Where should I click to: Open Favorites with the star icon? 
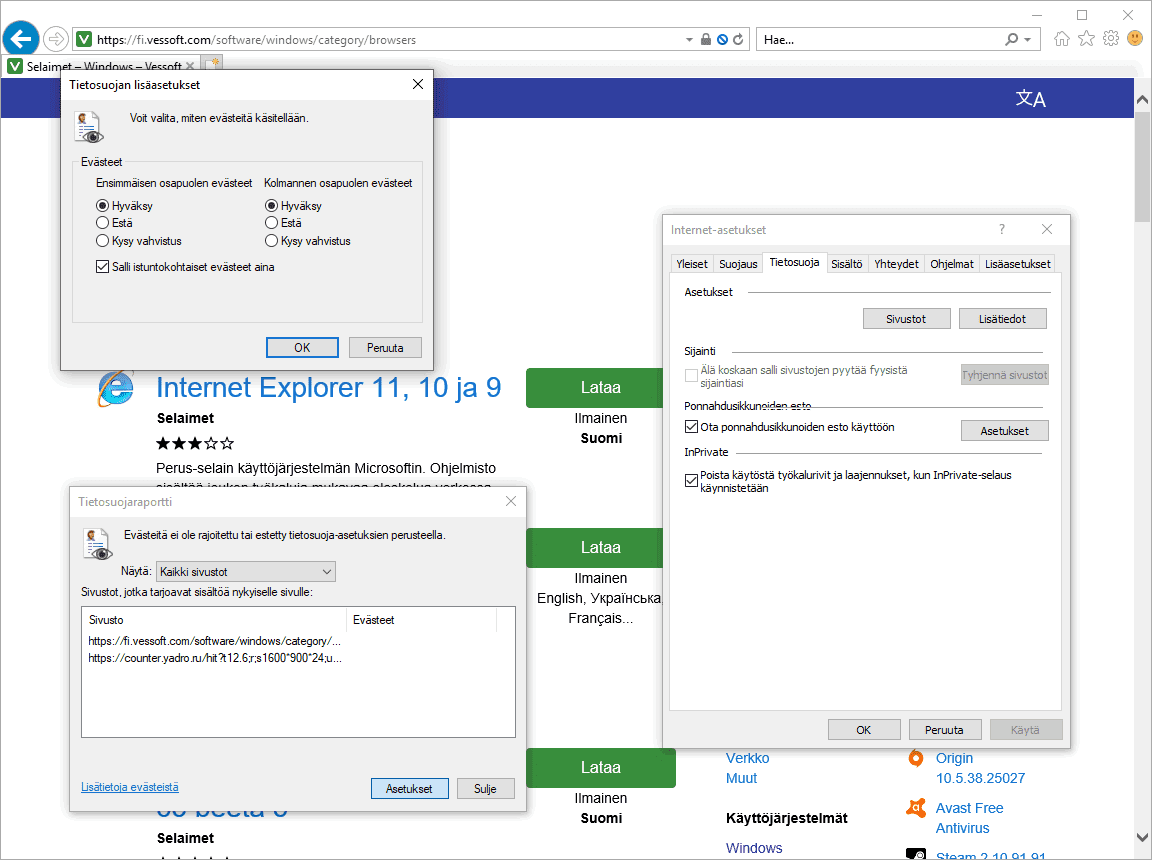pos(1086,39)
